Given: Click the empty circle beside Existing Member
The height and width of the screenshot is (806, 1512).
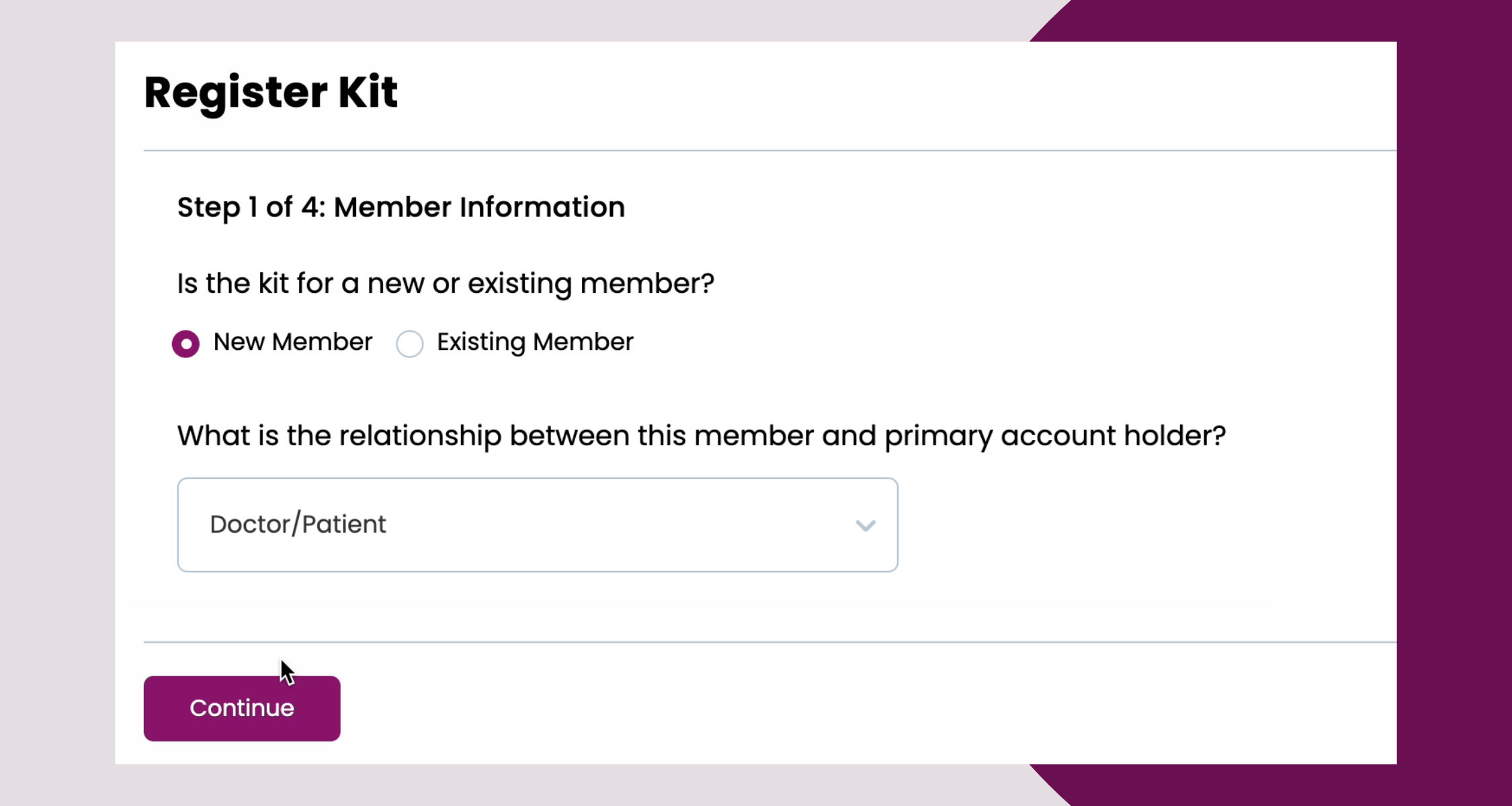Looking at the screenshot, I should (x=409, y=344).
